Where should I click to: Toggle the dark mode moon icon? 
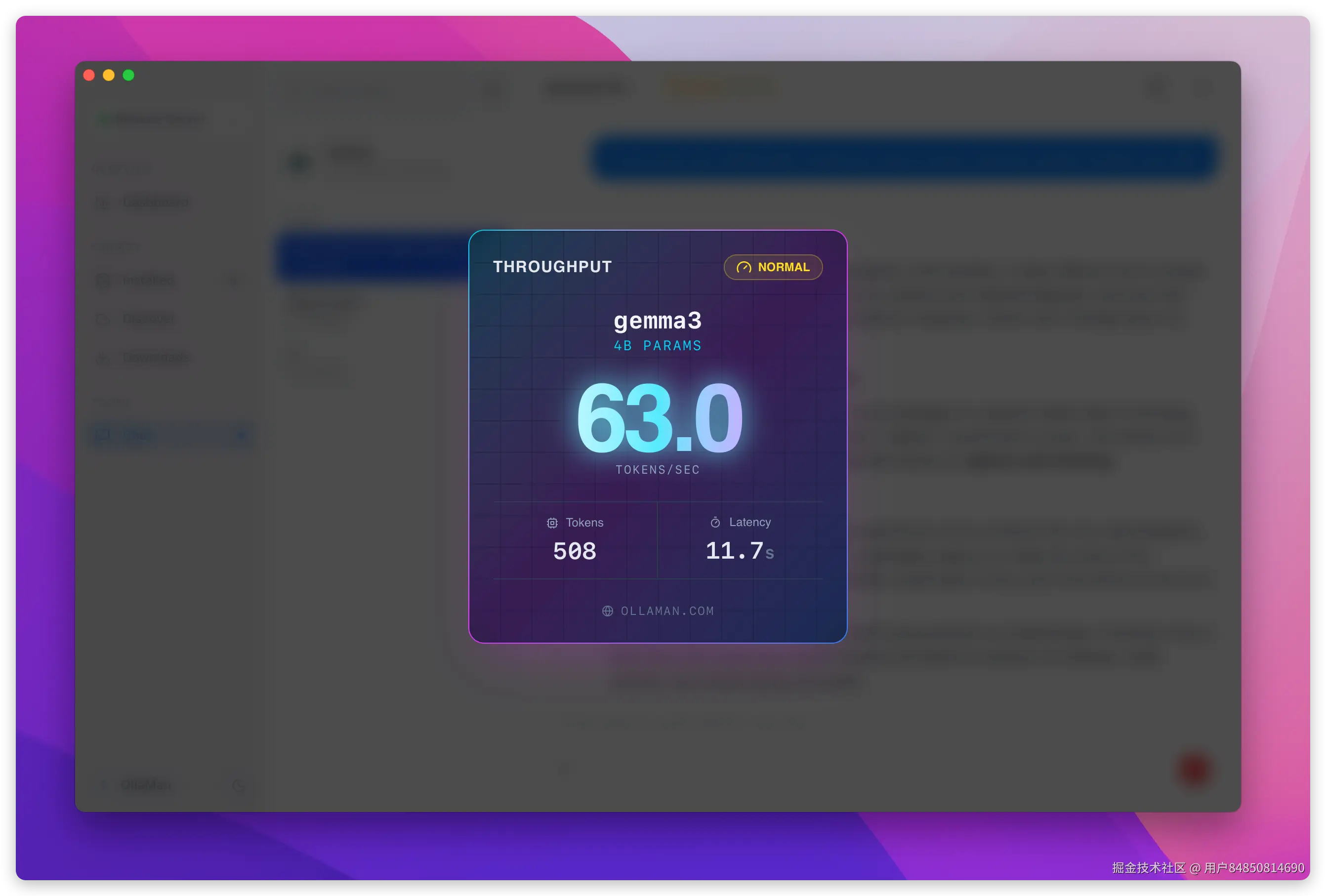click(x=239, y=785)
